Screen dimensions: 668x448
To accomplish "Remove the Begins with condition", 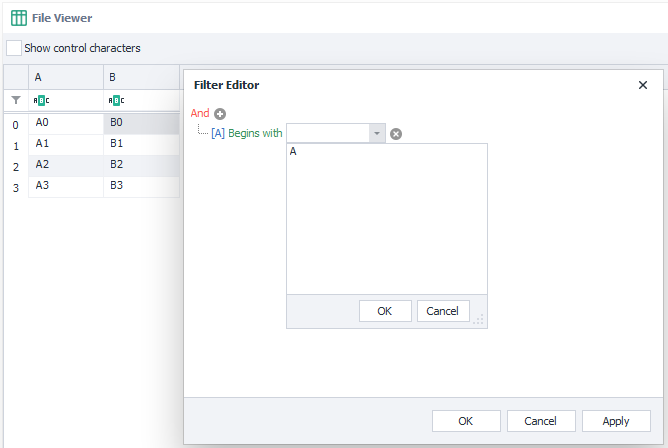I will (396, 134).
